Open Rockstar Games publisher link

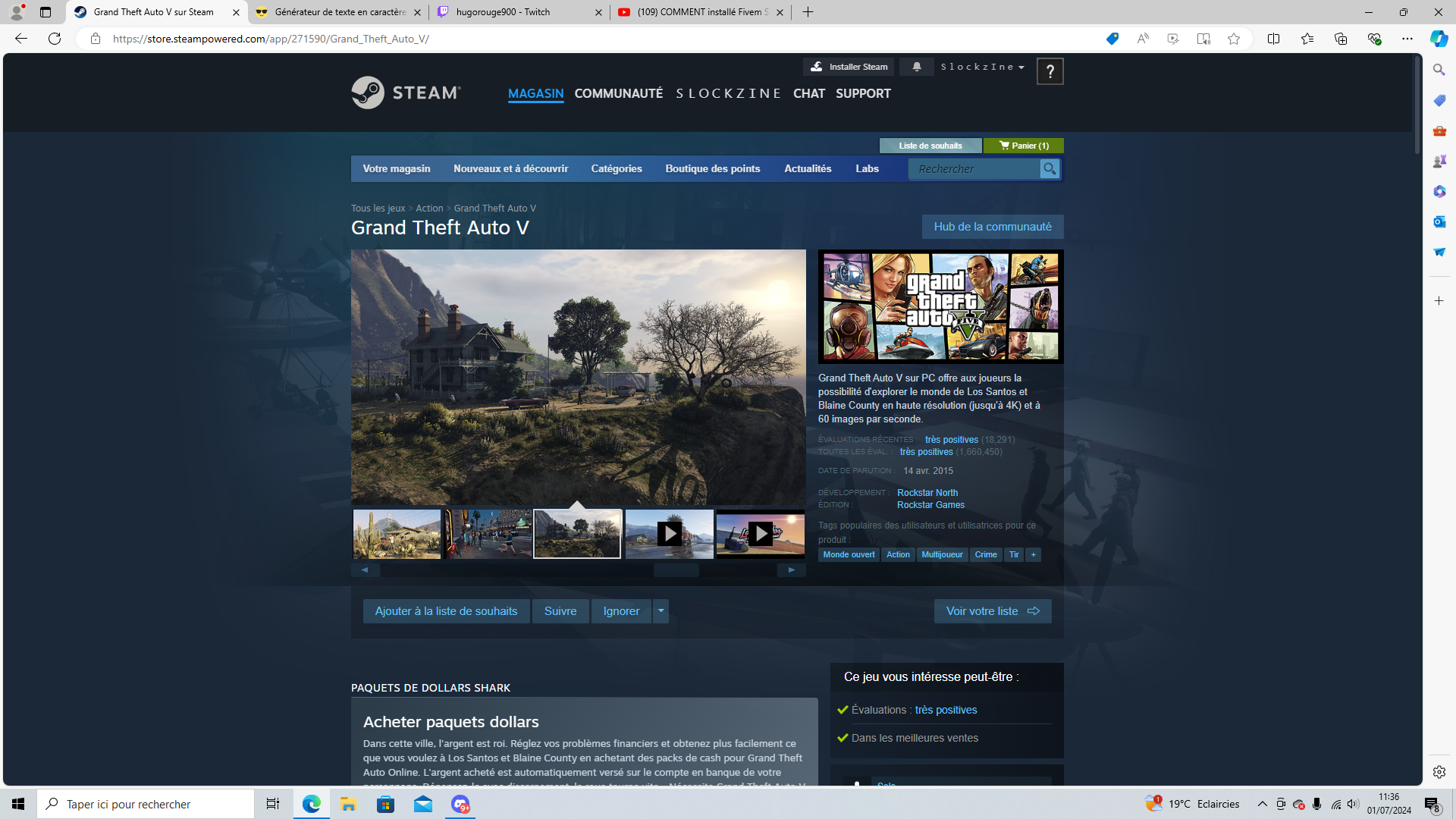click(x=931, y=505)
